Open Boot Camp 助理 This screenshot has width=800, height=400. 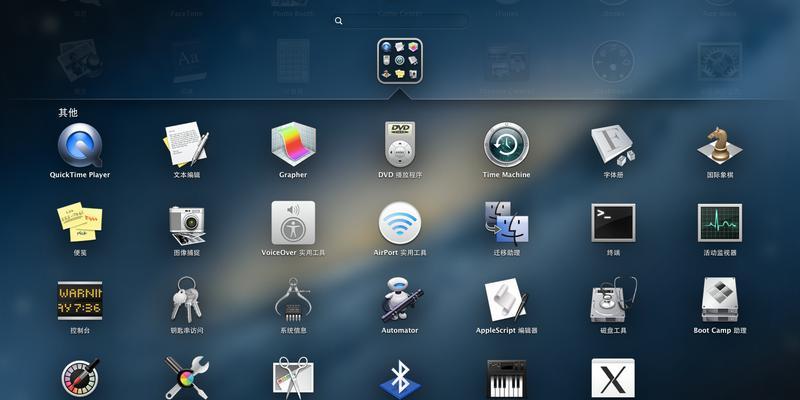click(720, 299)
